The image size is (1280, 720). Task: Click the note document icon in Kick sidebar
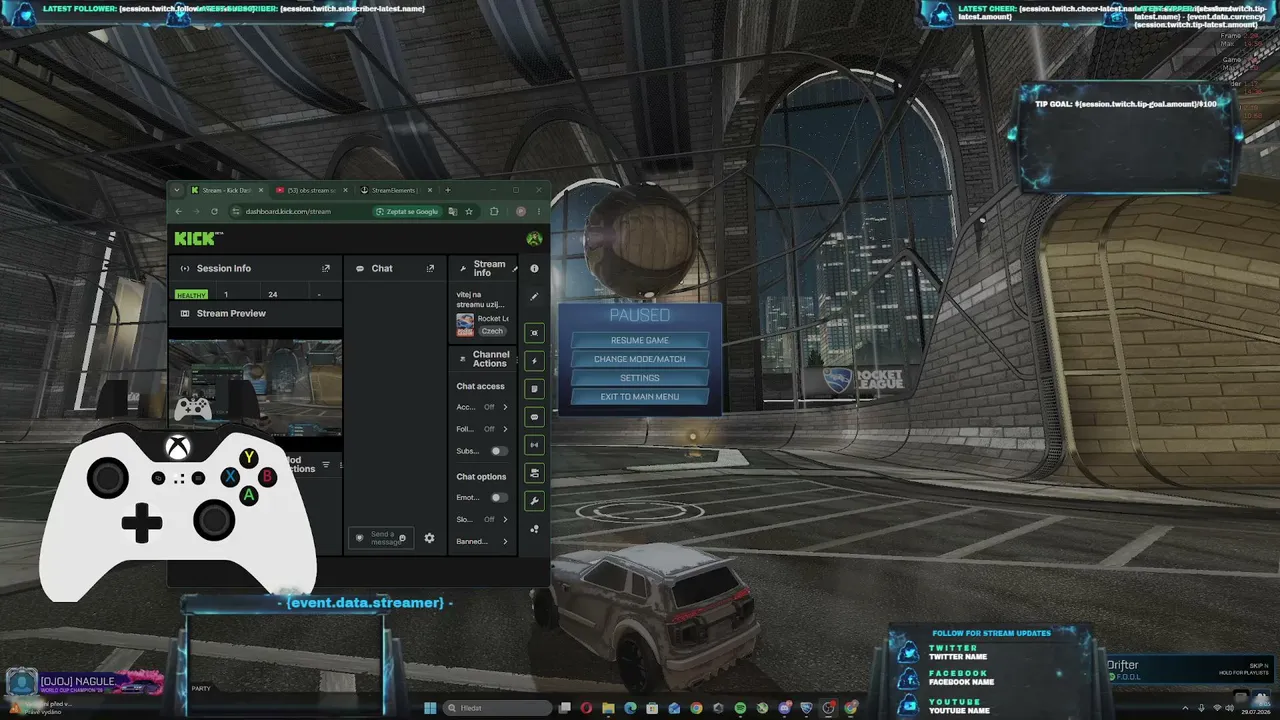coord(534,388)
